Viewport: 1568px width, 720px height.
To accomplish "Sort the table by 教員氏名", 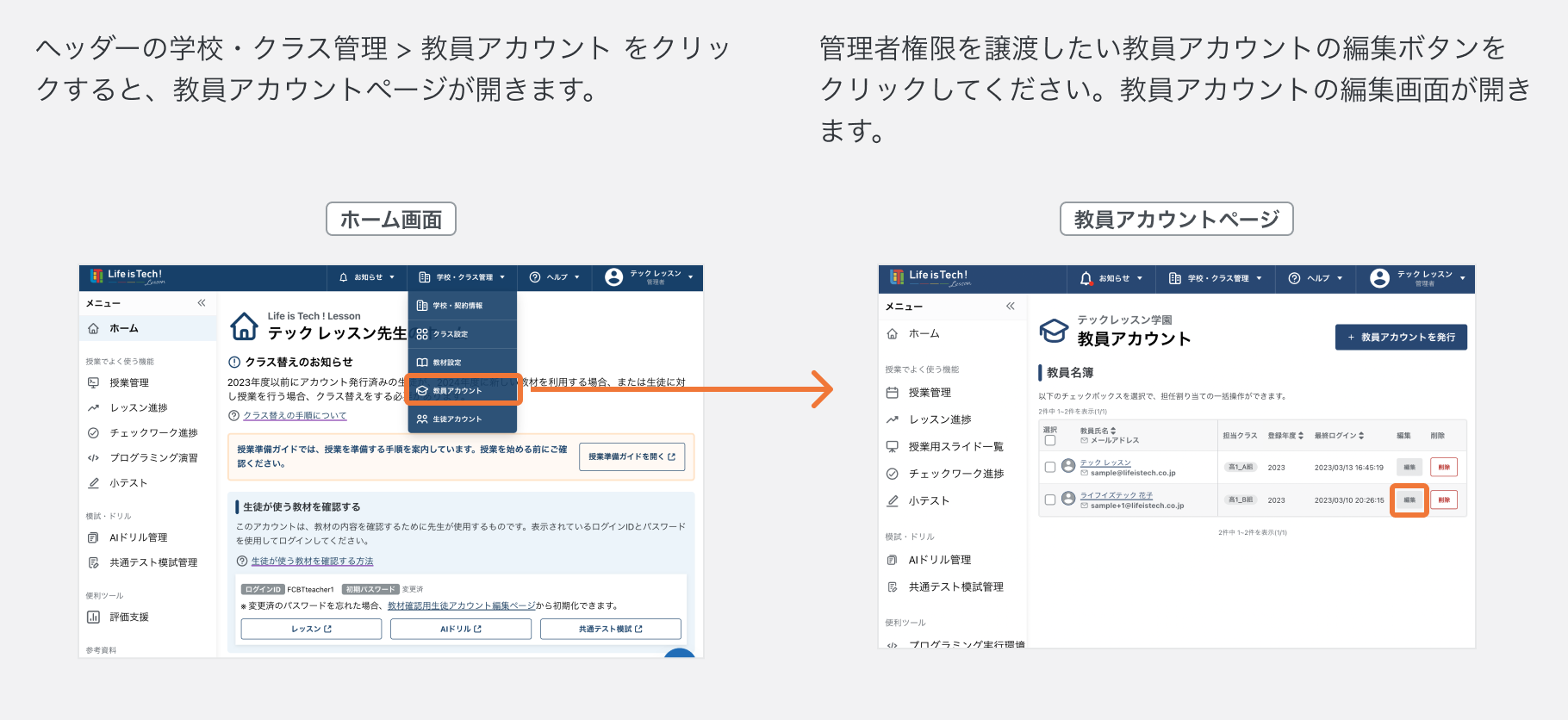I will (x=1098, y=431).
